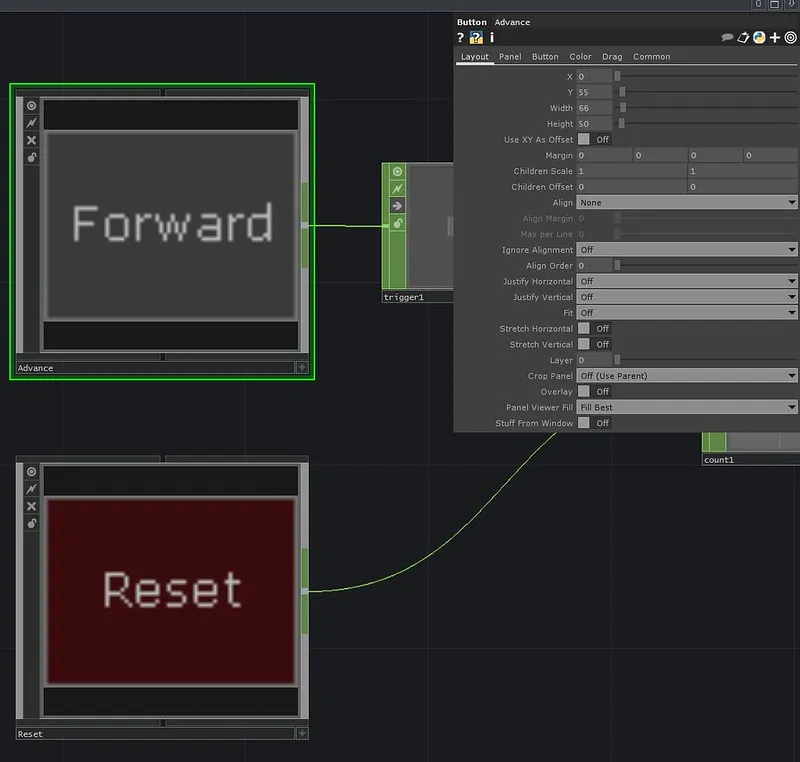Screen dimensions: 800x762
Task: Expand the Crop Panel dropdown
Action: point(687,376)
